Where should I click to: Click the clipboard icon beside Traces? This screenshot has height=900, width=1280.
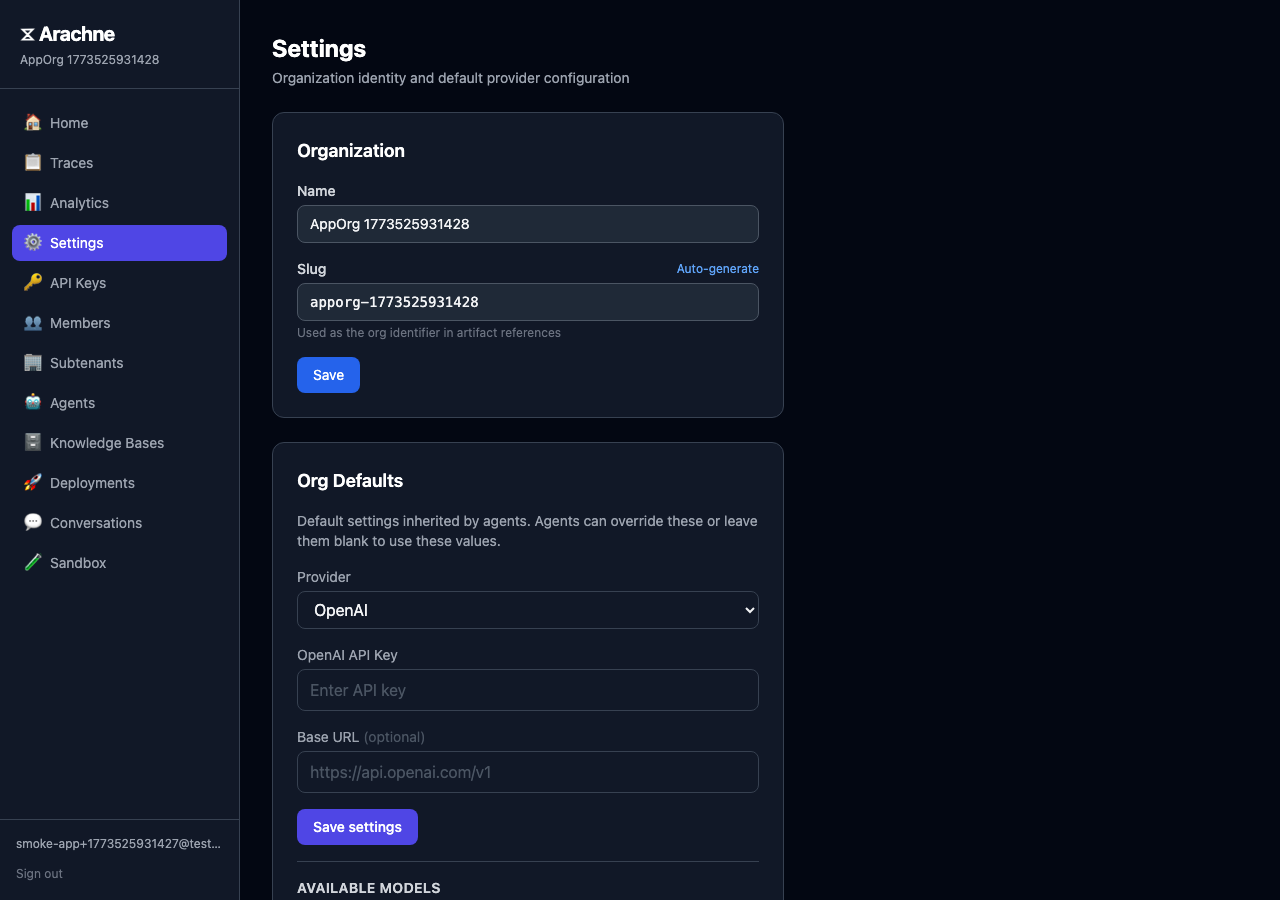tap(33, 163)
